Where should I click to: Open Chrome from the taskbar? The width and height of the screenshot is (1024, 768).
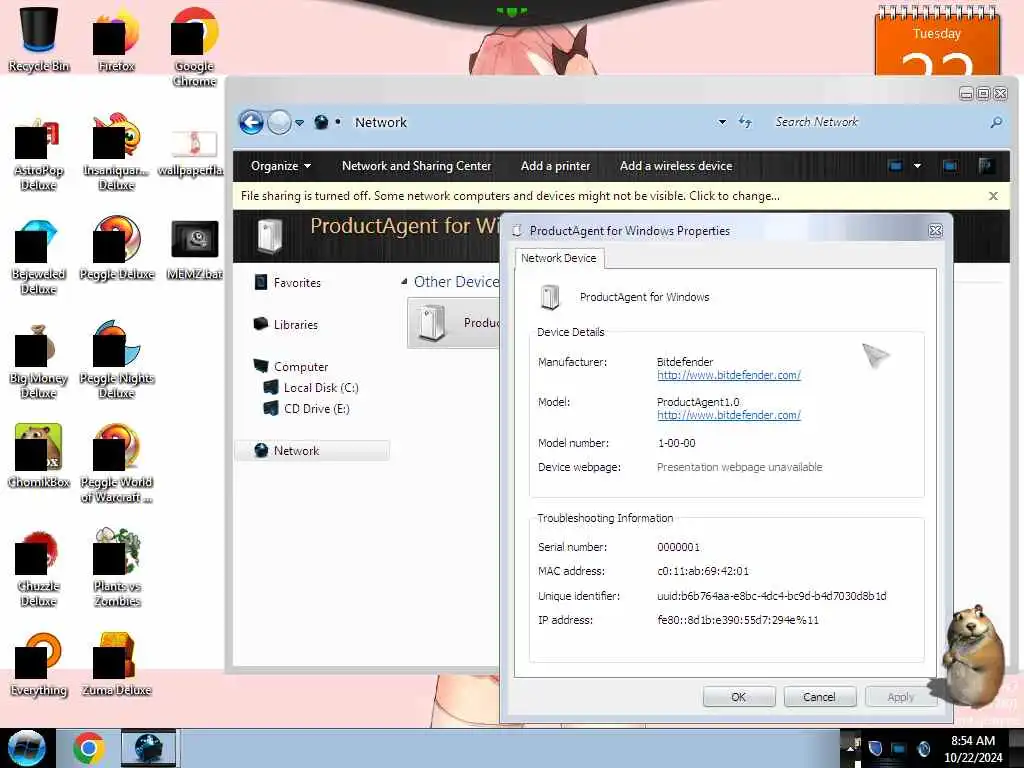click(x=89, y=748)
